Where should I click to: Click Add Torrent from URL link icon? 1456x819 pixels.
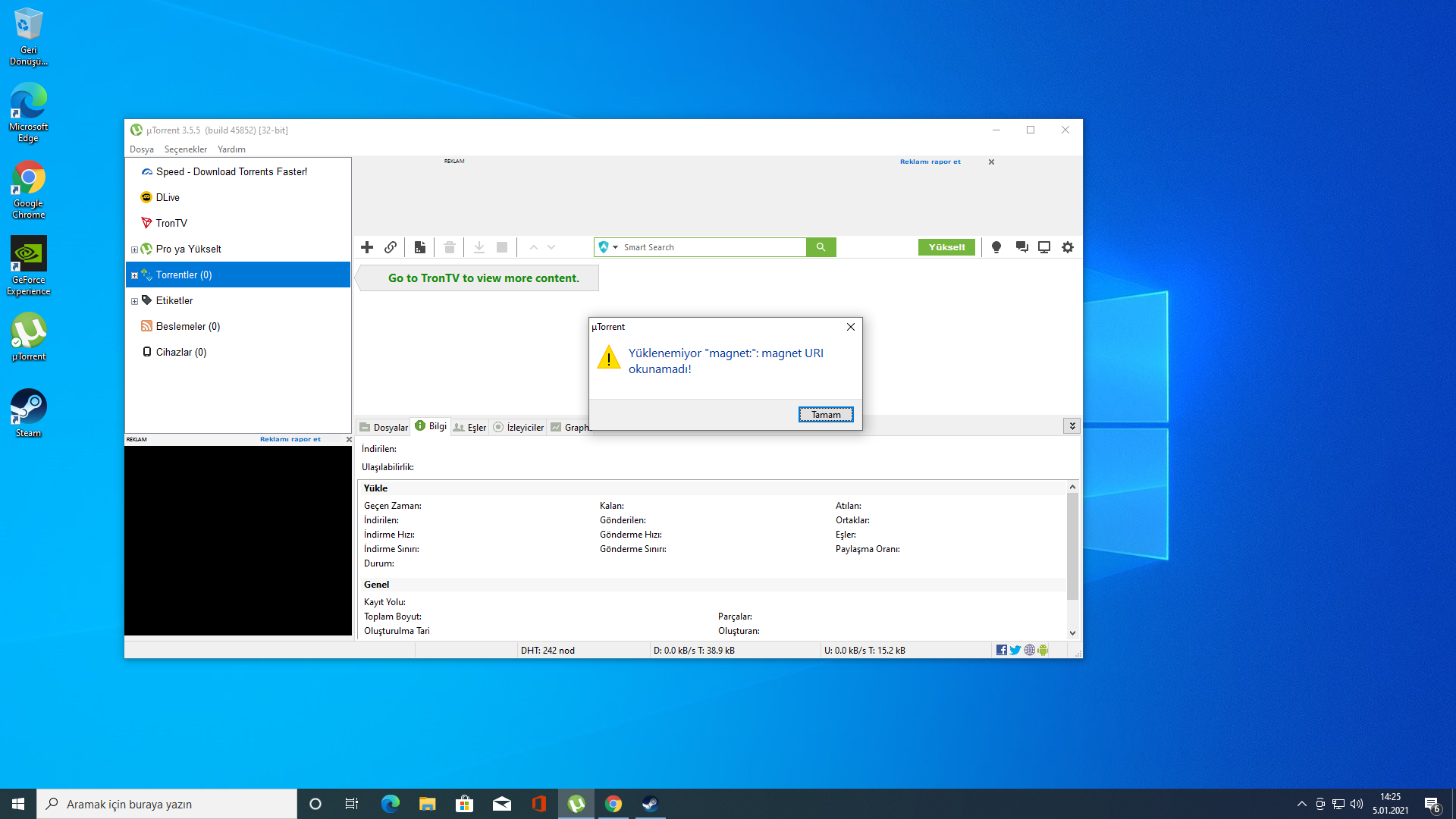(391, 247)
